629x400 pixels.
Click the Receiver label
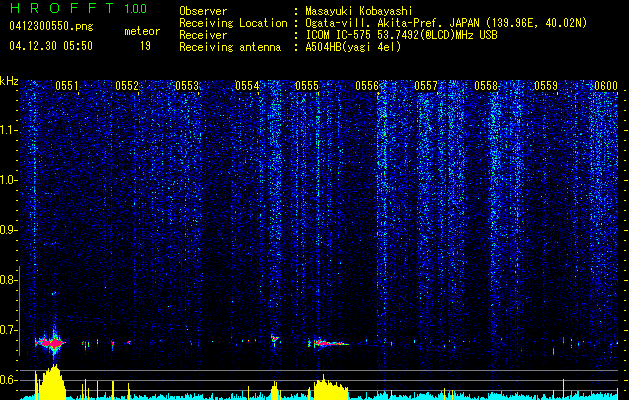coord(203,35)
